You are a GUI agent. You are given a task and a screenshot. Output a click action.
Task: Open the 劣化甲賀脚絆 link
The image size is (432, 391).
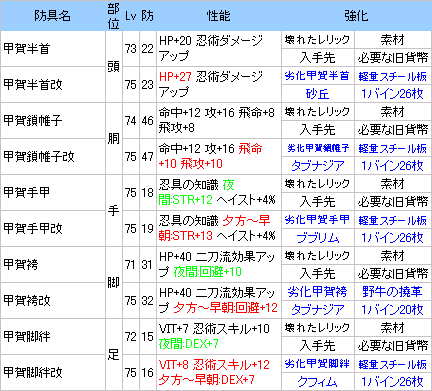317,364
